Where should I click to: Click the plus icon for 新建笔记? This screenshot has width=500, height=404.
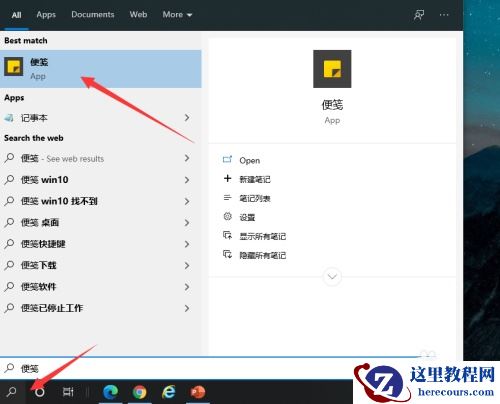227,179
